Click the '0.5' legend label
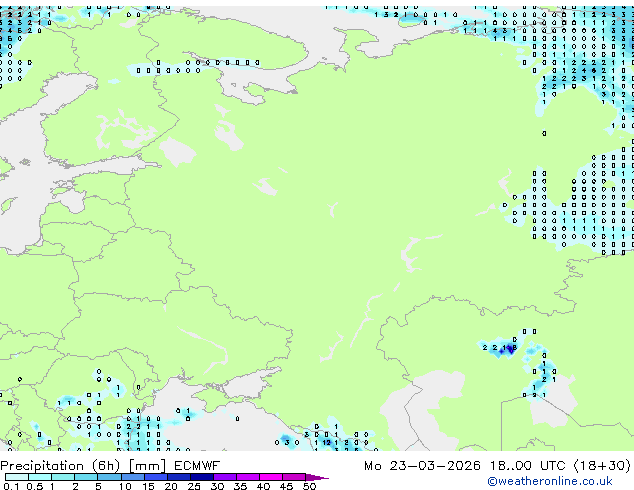Viewport: 634px width, 490px height. click(35, 486)
